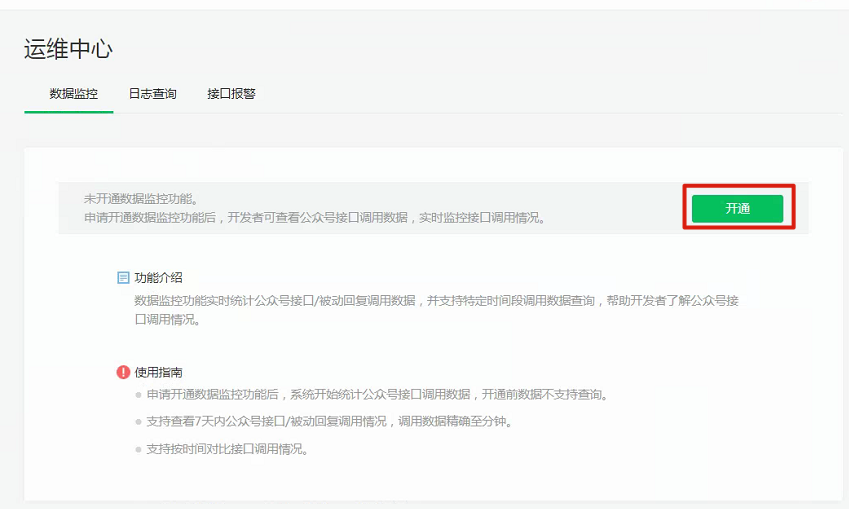Click the 功能介绍 heading text
The image size is (849, 509).
tap(158, 278)
